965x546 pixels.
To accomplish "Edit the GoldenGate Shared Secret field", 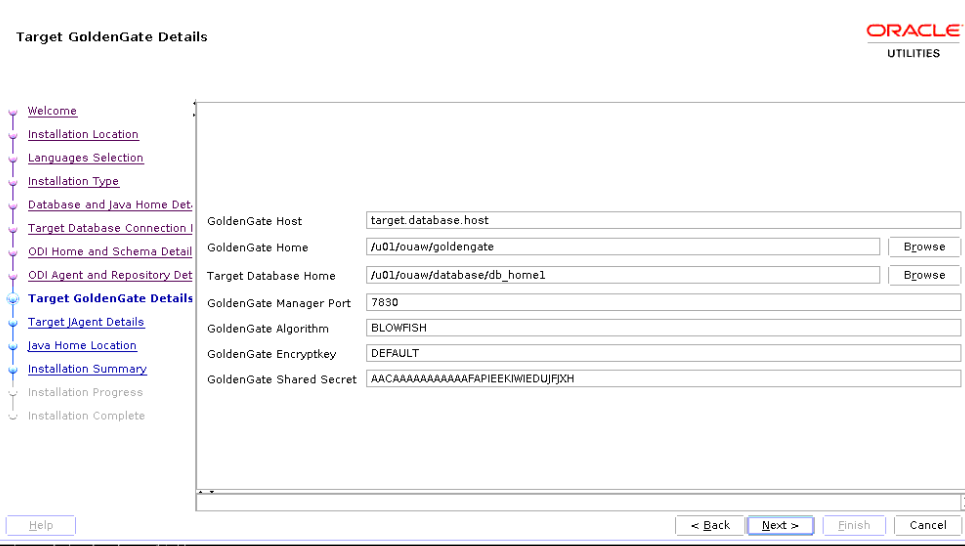I will (x=663, y=379).
